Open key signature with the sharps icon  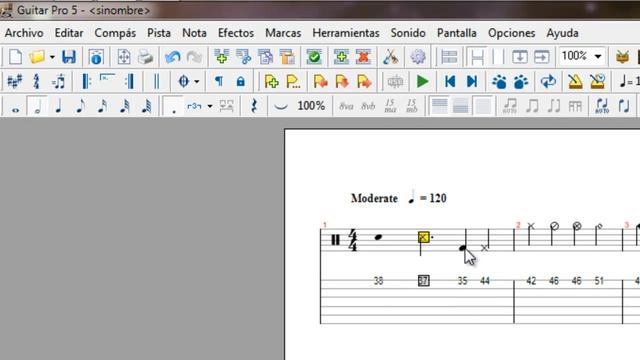pyautogui.click(x=15, y=81)
